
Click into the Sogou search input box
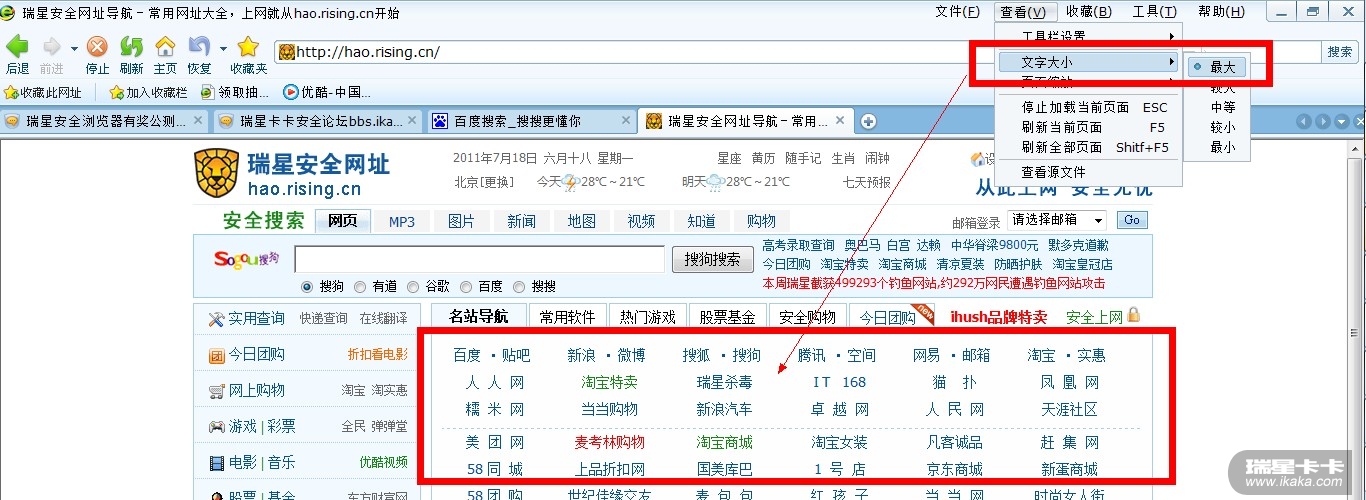[x=479, y=259]
